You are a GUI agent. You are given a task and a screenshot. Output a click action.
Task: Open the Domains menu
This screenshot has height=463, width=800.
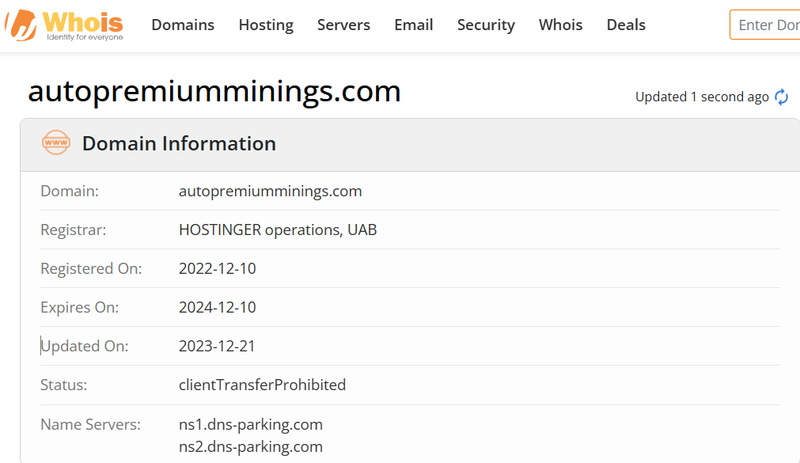coord(183,25)
